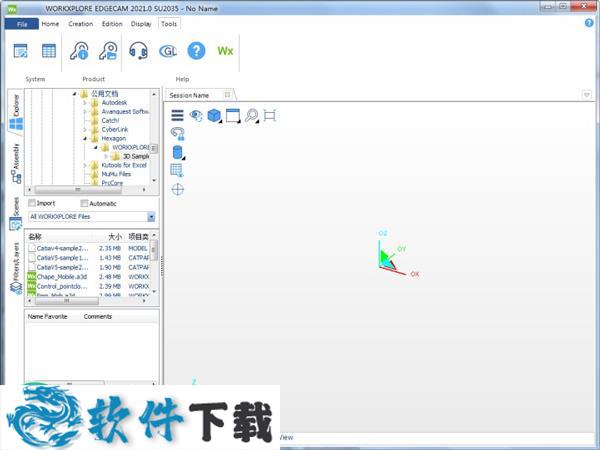Click the Name Favorite column header
Image resolution: width=600 pixels, height=450 pixels.
coord(47,316)
